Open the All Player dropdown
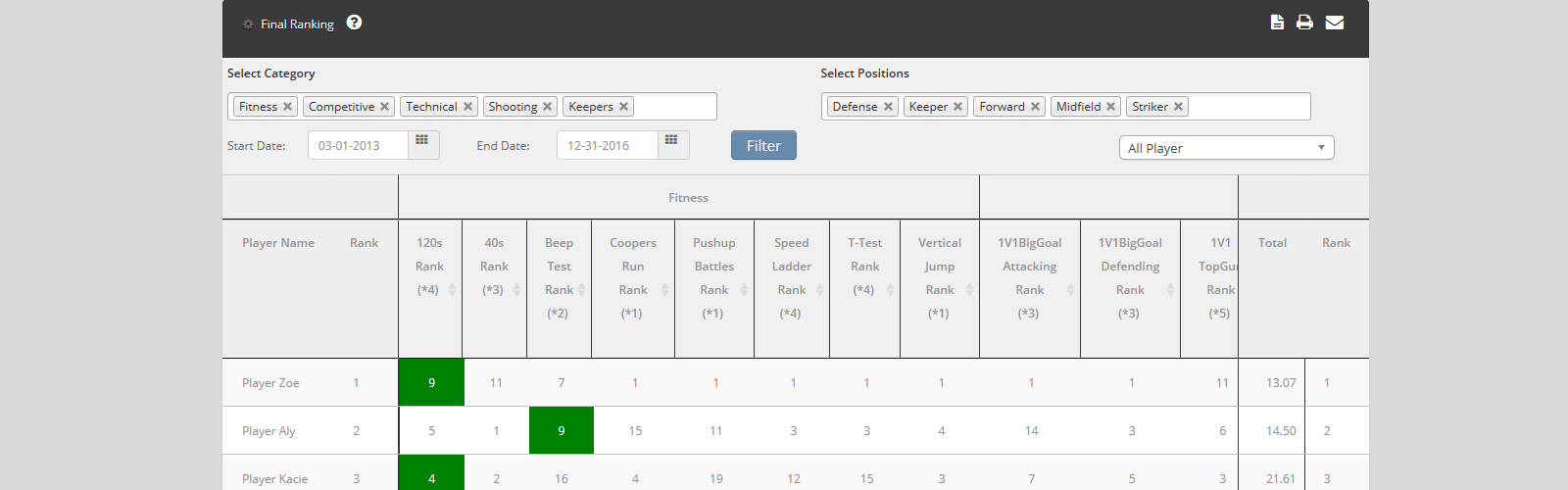 pos(1226,148)
